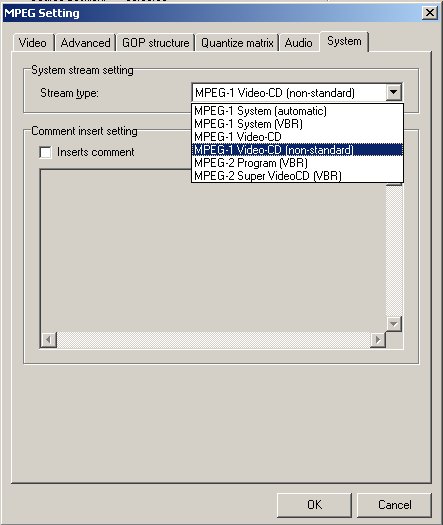The width and height of the screenshot is (443, 525).
Task: Select MPEG-1 Video-CD (non-standard) list entry
Action: (x=297, y=150)
